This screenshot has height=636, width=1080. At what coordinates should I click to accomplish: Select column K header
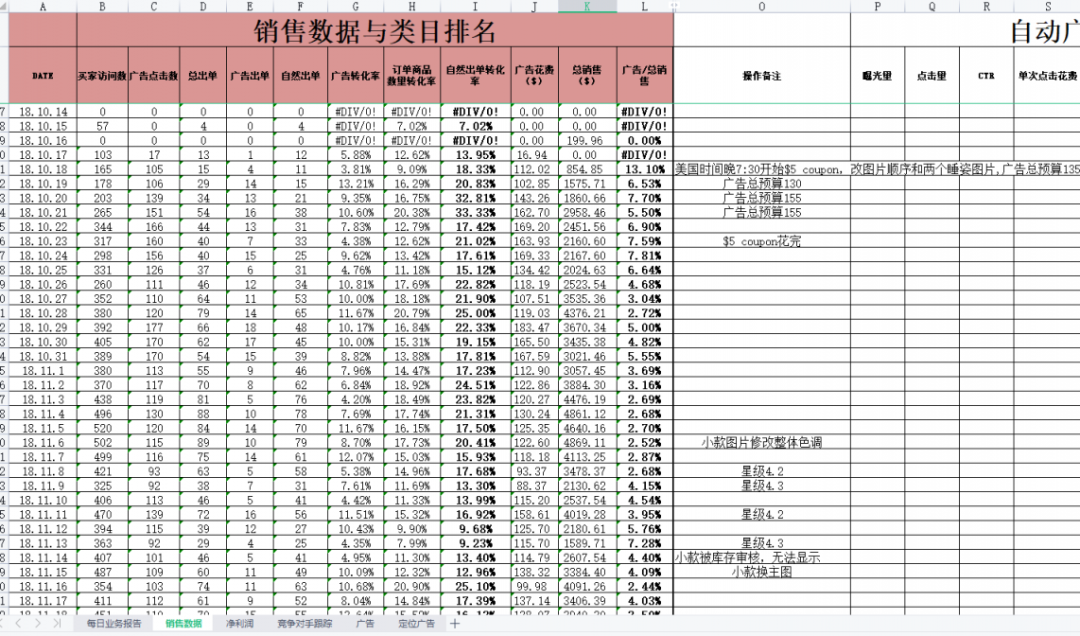tap(587, 6)
